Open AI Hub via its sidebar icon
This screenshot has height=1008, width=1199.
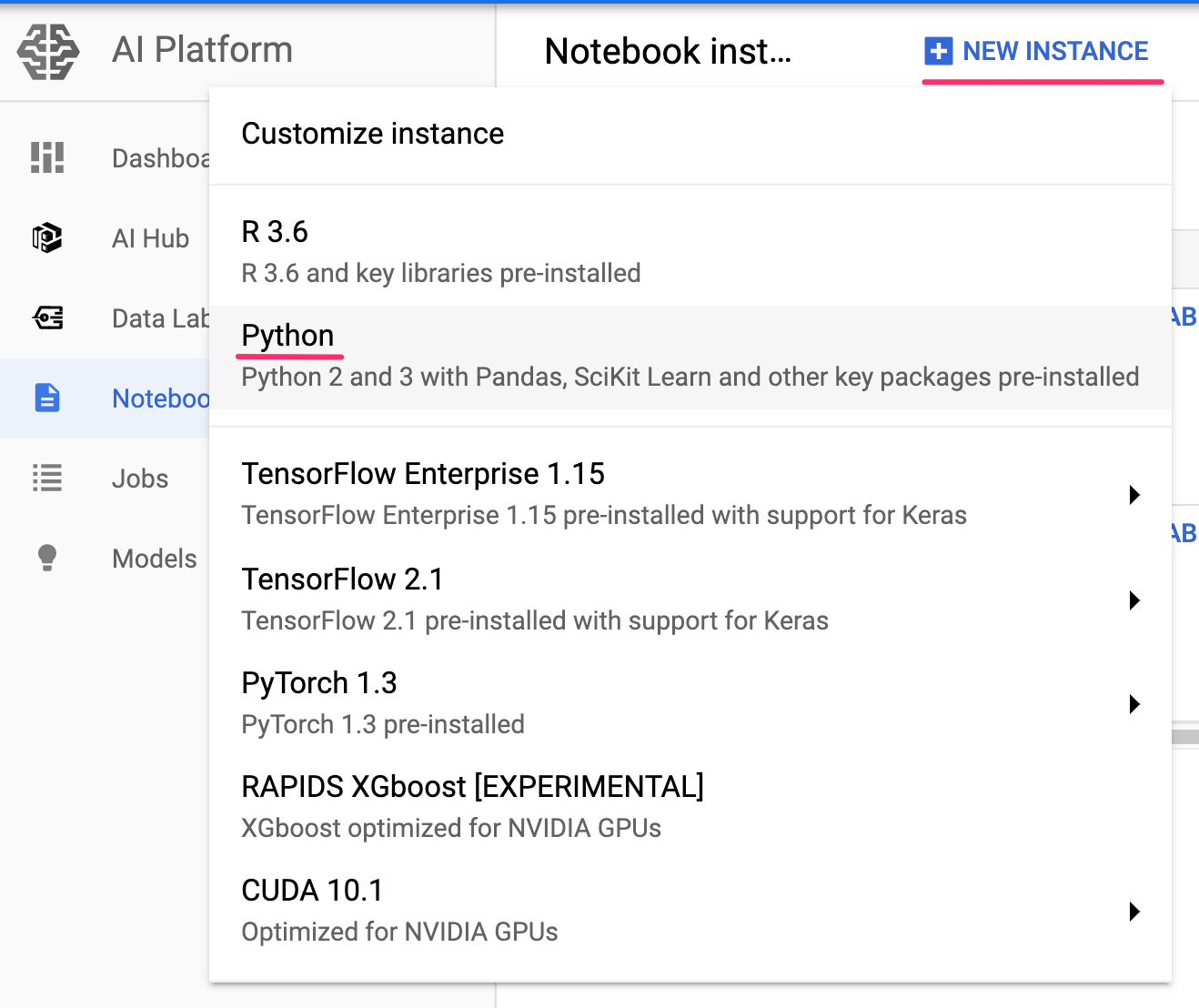[46, 237]
